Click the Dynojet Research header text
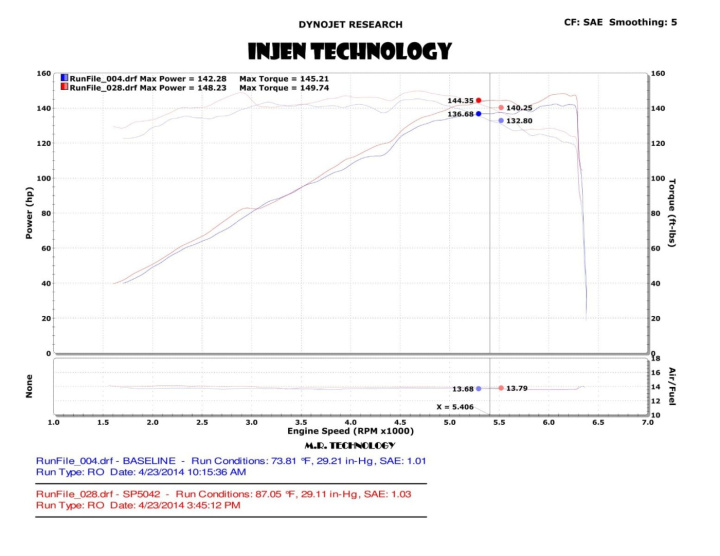The image size is (720, 556). 350,24
